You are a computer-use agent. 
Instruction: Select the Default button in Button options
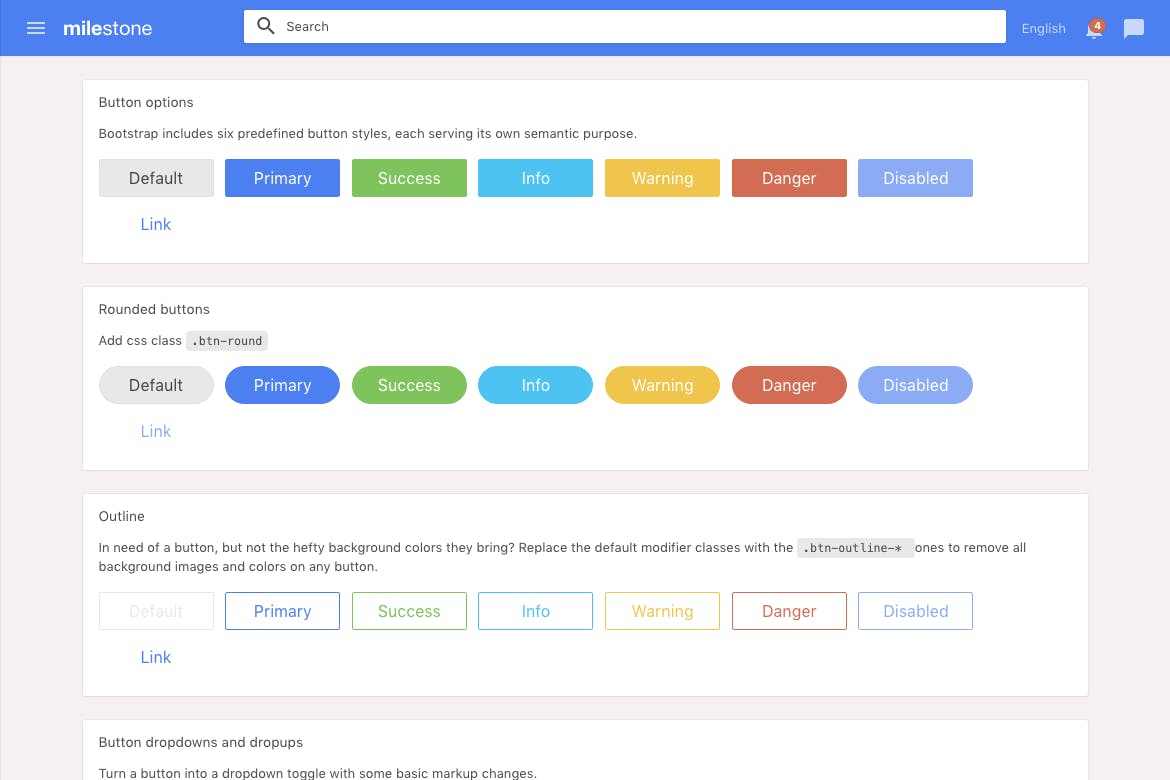coord(156,178)
